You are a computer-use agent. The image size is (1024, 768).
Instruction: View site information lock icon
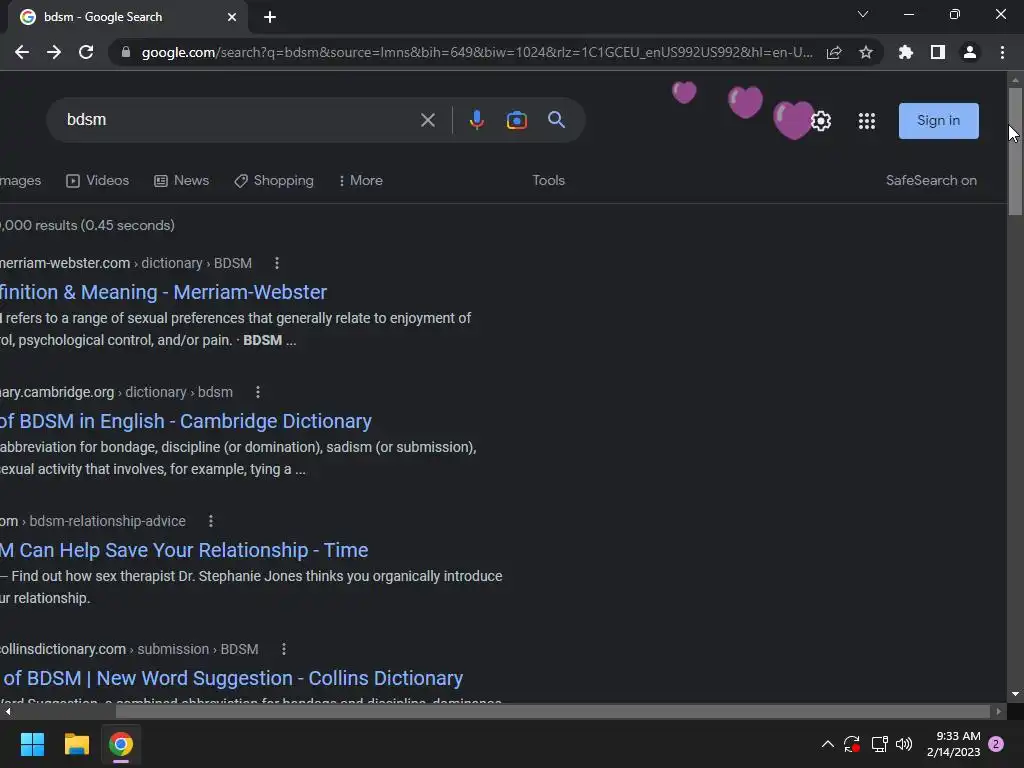coord(126,52)
